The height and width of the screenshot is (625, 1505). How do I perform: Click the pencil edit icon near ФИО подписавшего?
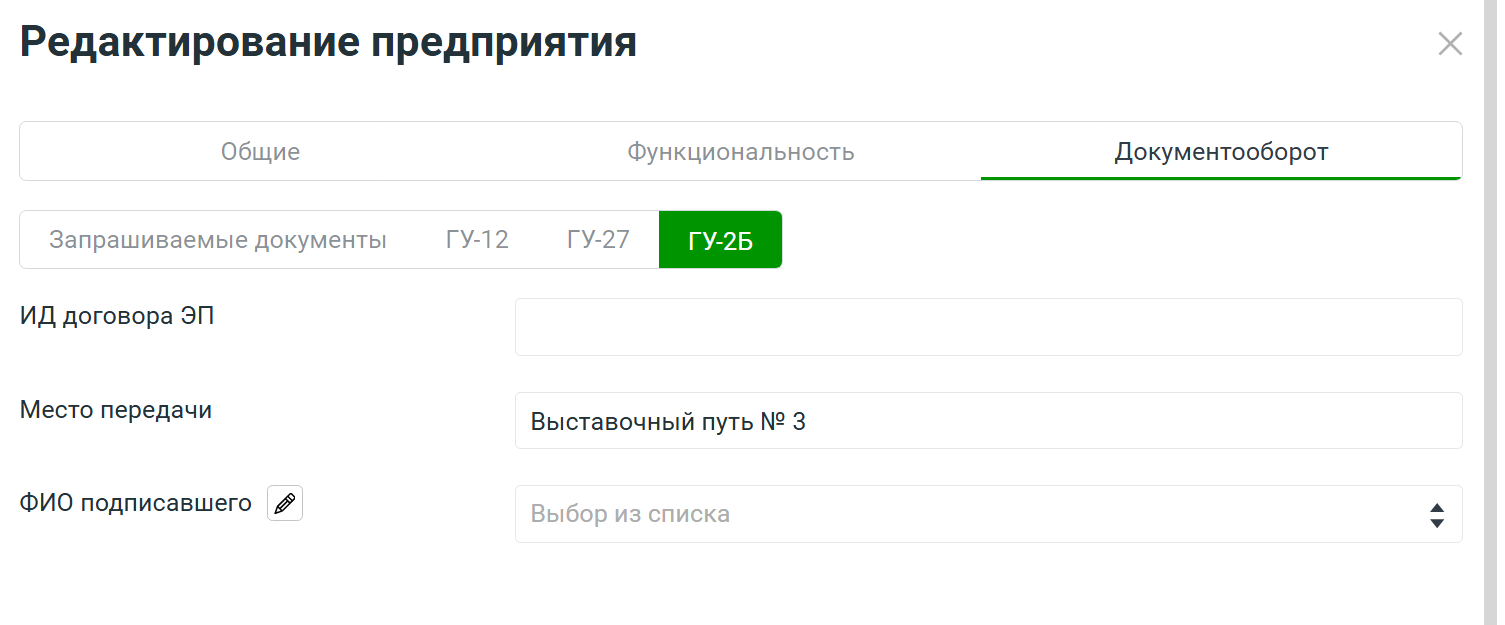285,504
